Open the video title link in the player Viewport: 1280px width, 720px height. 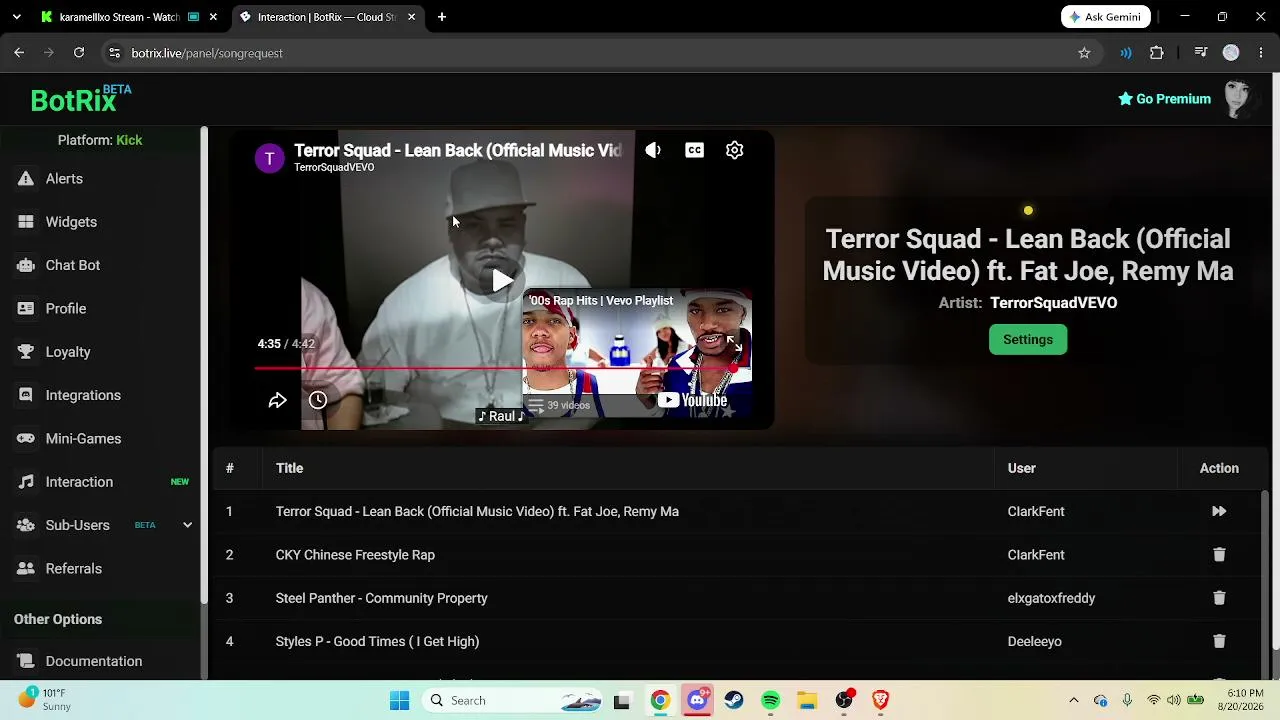point(458,150)
